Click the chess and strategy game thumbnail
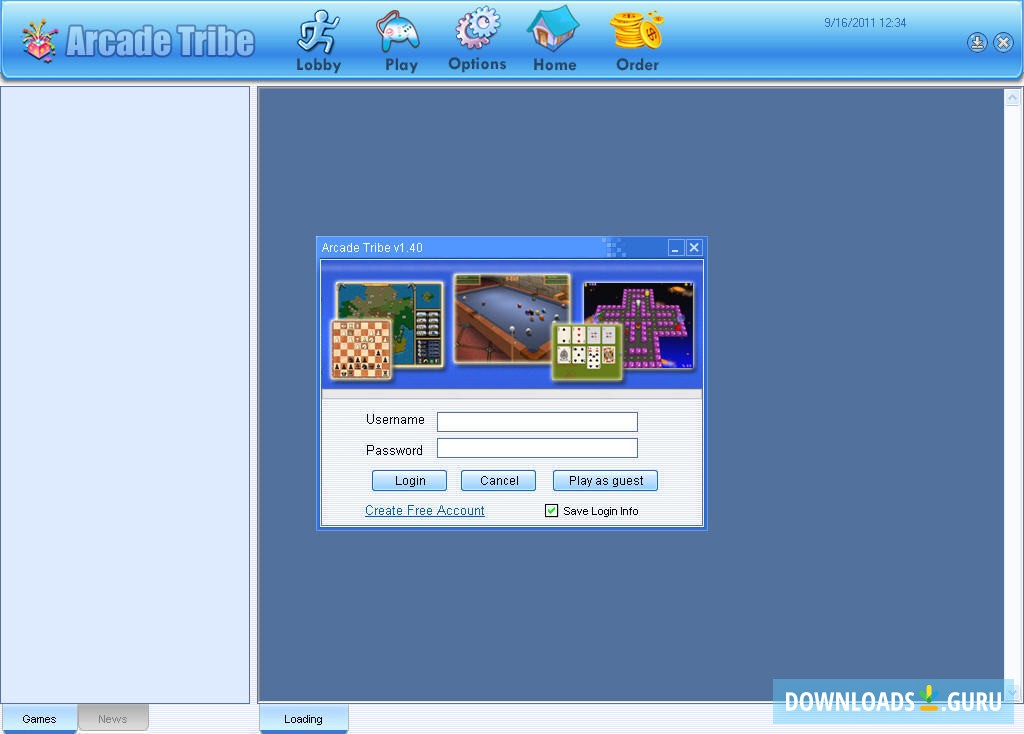 coord(387,330)
